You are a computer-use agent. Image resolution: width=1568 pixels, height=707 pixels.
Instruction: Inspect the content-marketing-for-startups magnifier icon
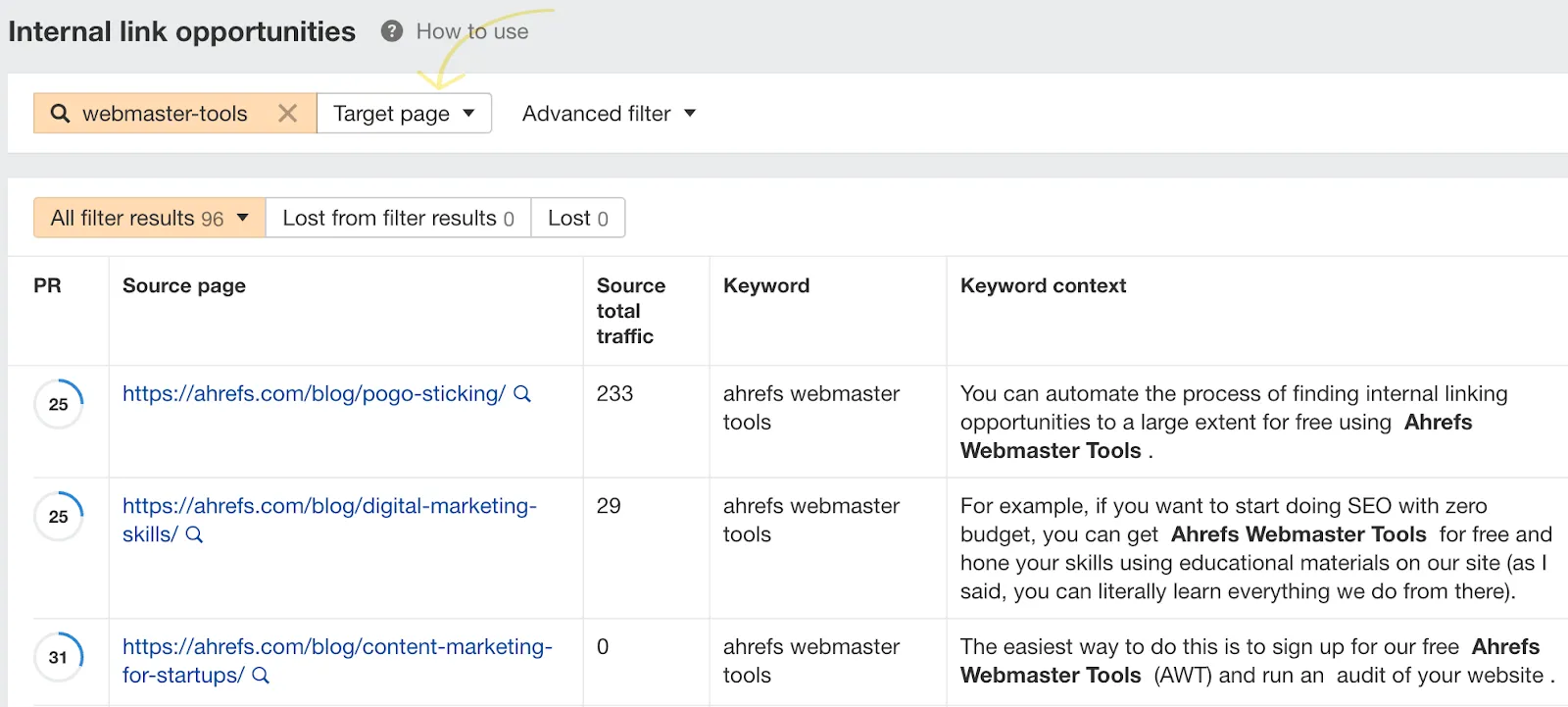[x=261, y=676]
